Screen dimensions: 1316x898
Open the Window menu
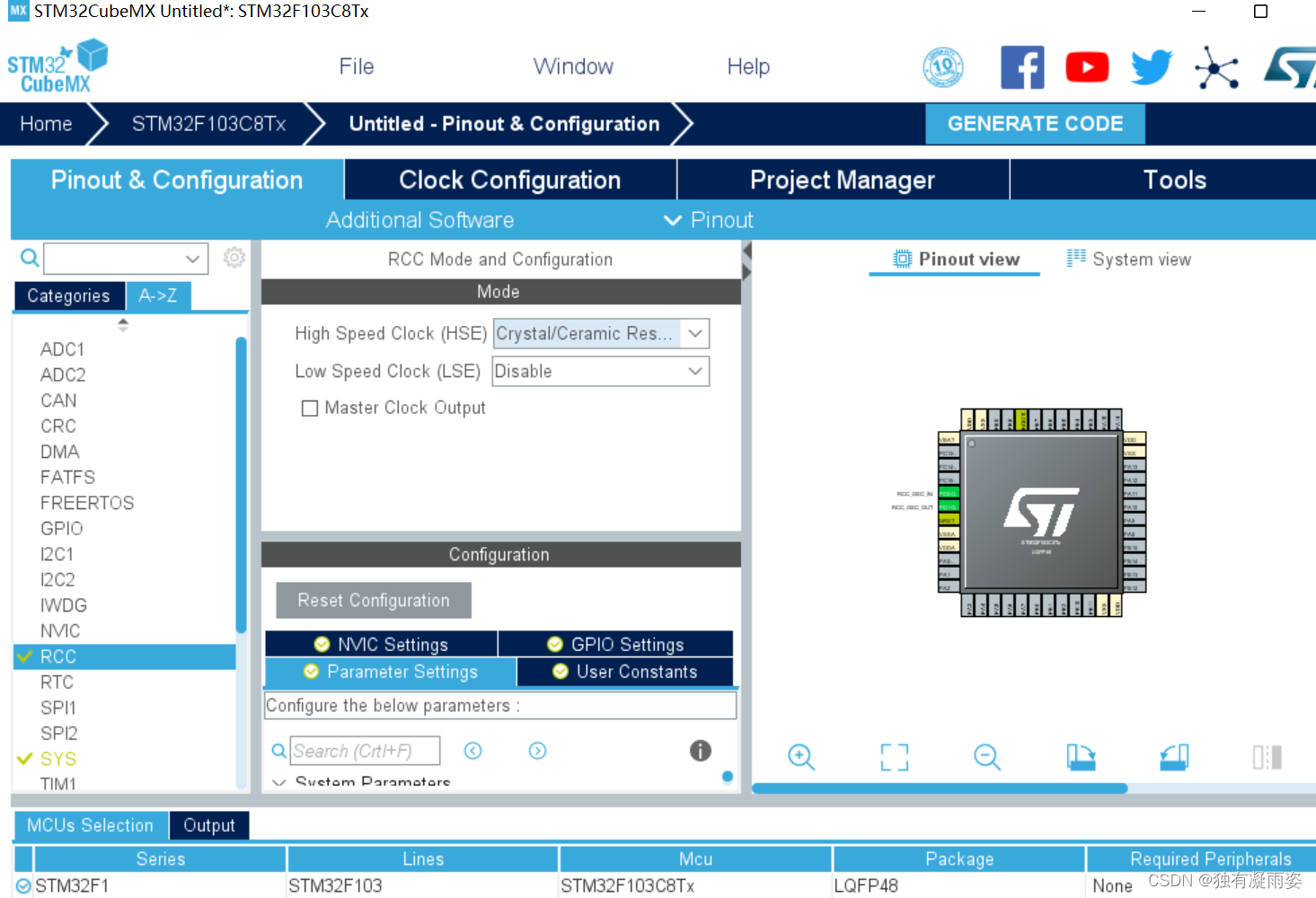[x=573, y=66]
